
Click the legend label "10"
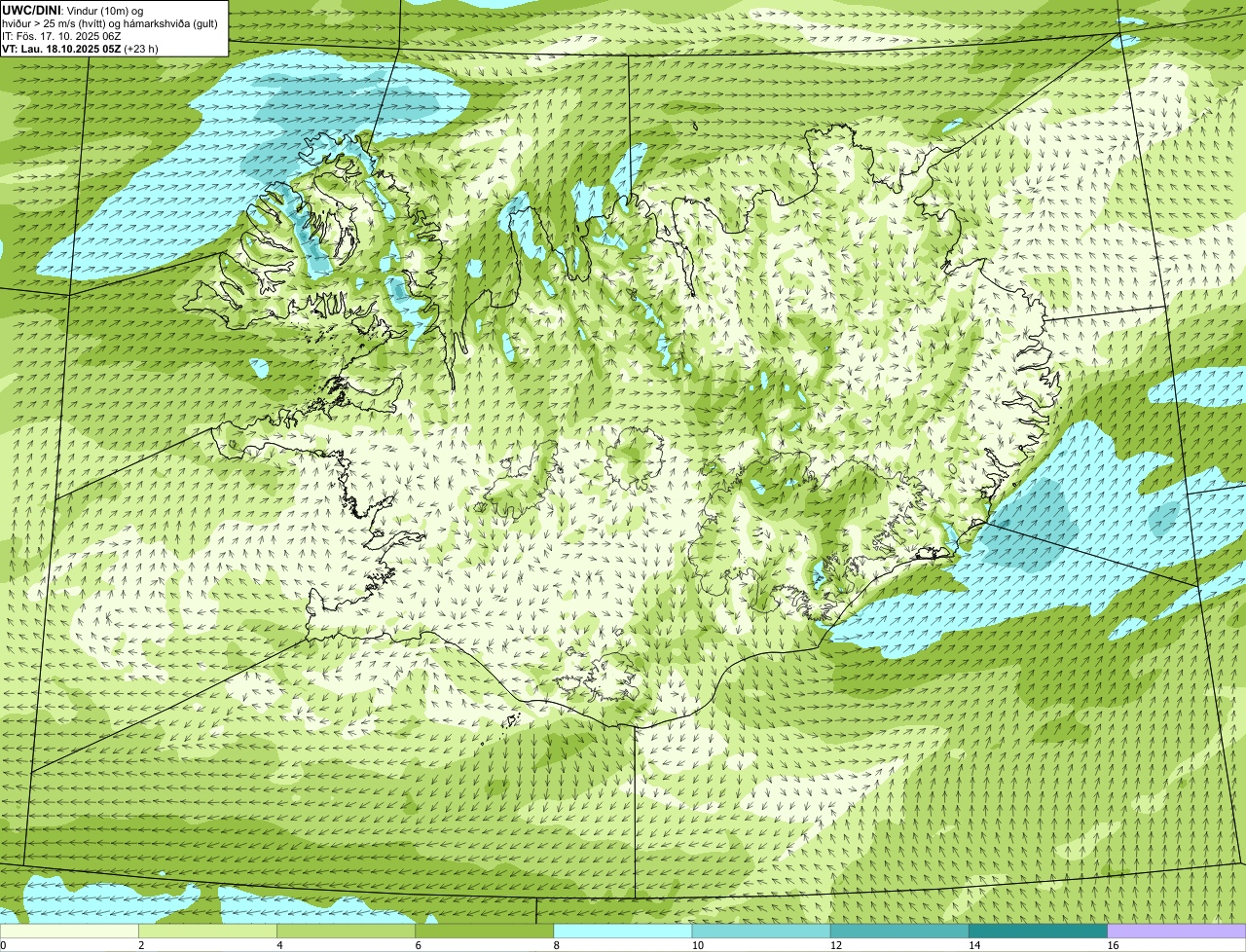697,945
